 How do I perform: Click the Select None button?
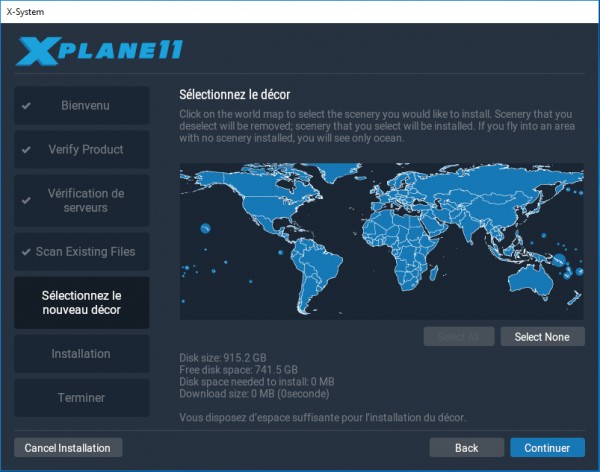[543, 336]
